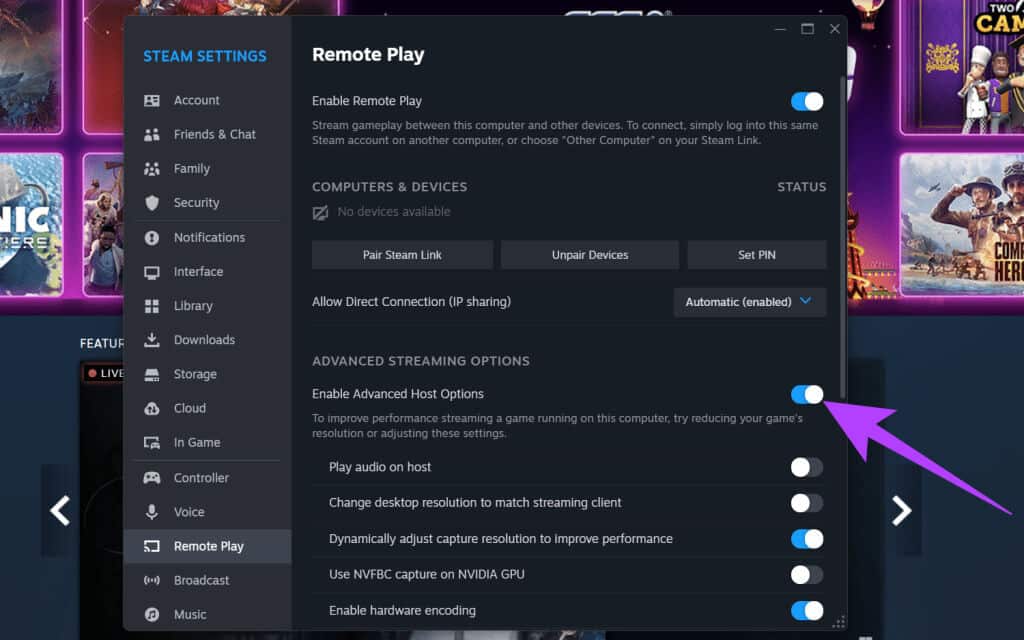Click the LIVE badge in Steam store

point(104,373)
